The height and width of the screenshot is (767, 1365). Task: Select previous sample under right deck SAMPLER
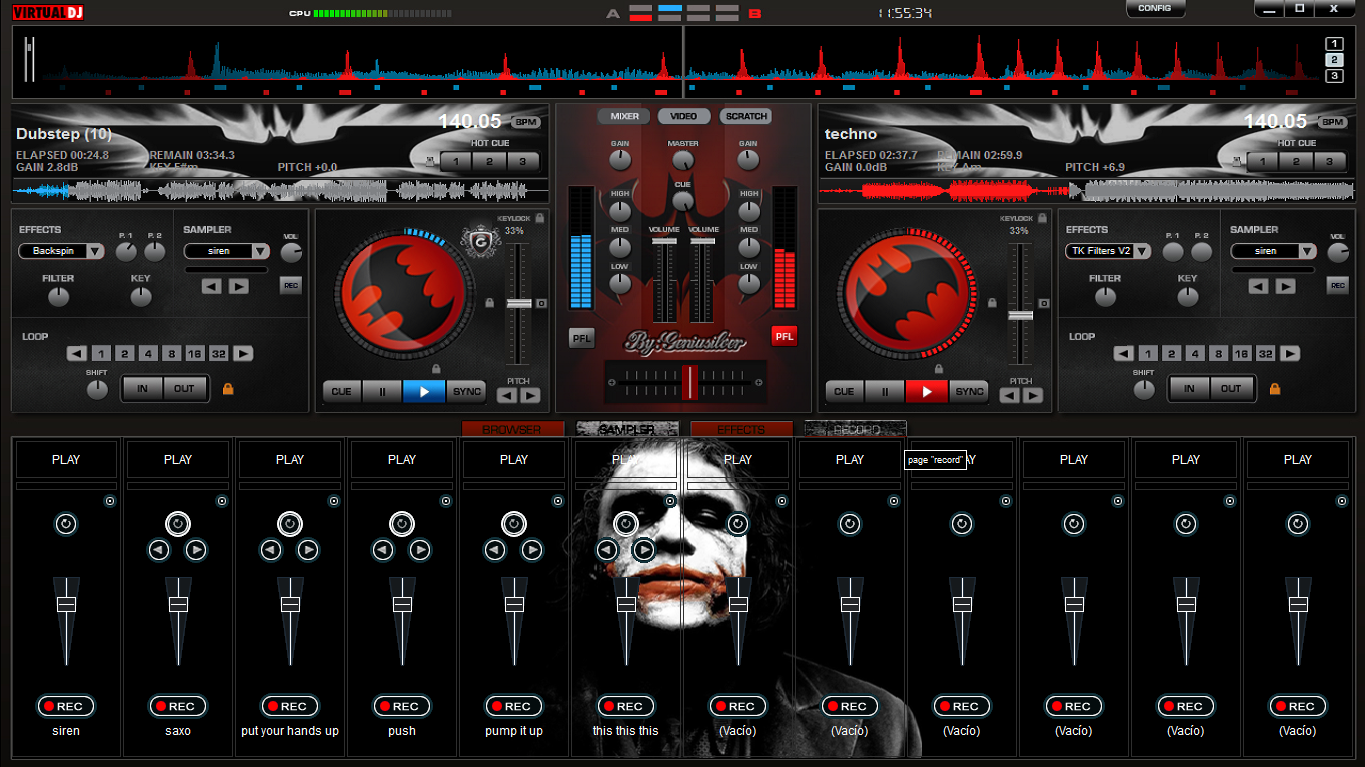coord(1258,287)
